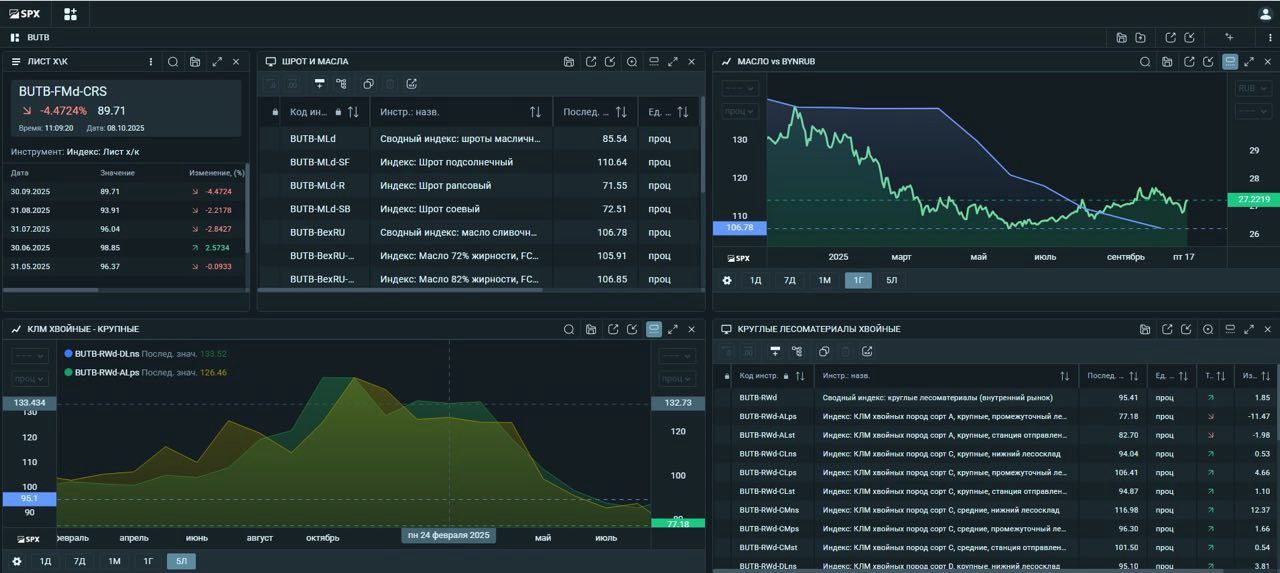Click SPX watermark logo in МАСЛО chart
This screenshot has height=573, width=1280.
point(738,258)
